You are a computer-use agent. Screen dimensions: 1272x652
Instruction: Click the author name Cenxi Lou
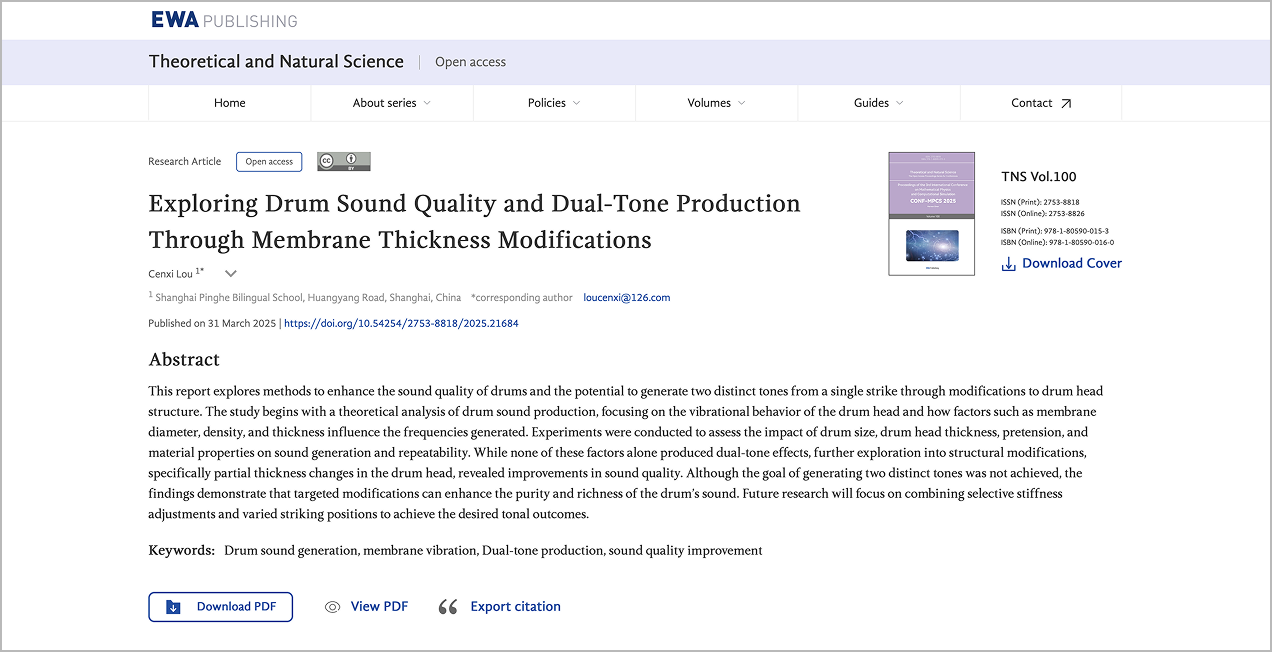[171, 274]
